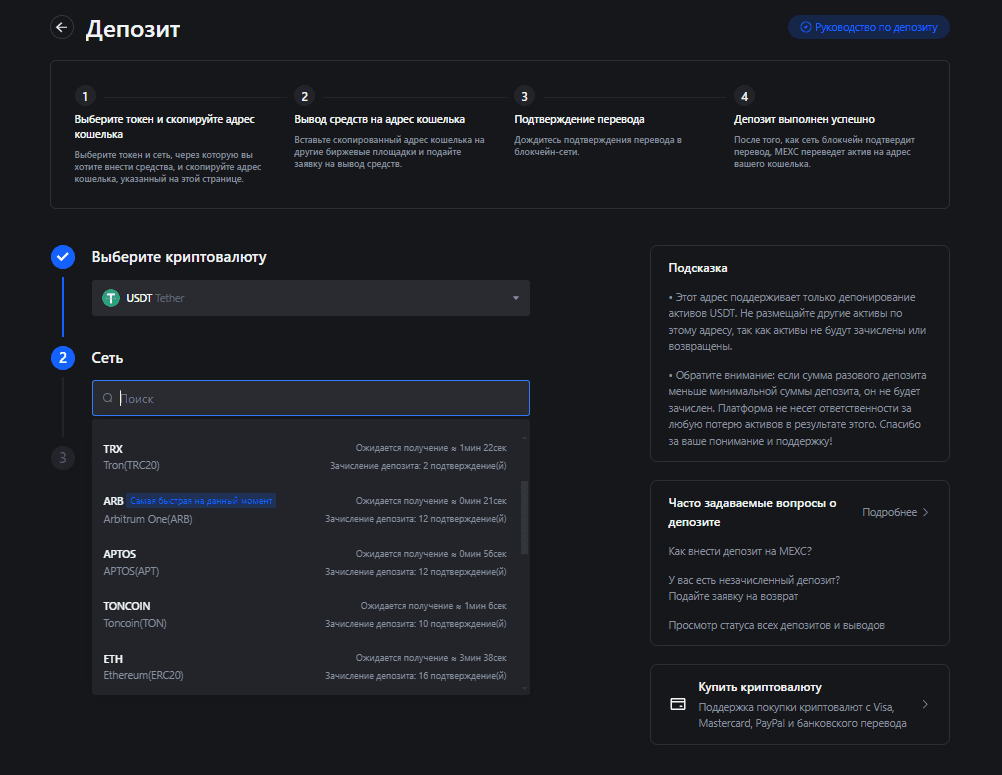Click the dropdown caret in the USDT selector
The height and width of the screenshot is (775, 1002).
pos(516,298)
